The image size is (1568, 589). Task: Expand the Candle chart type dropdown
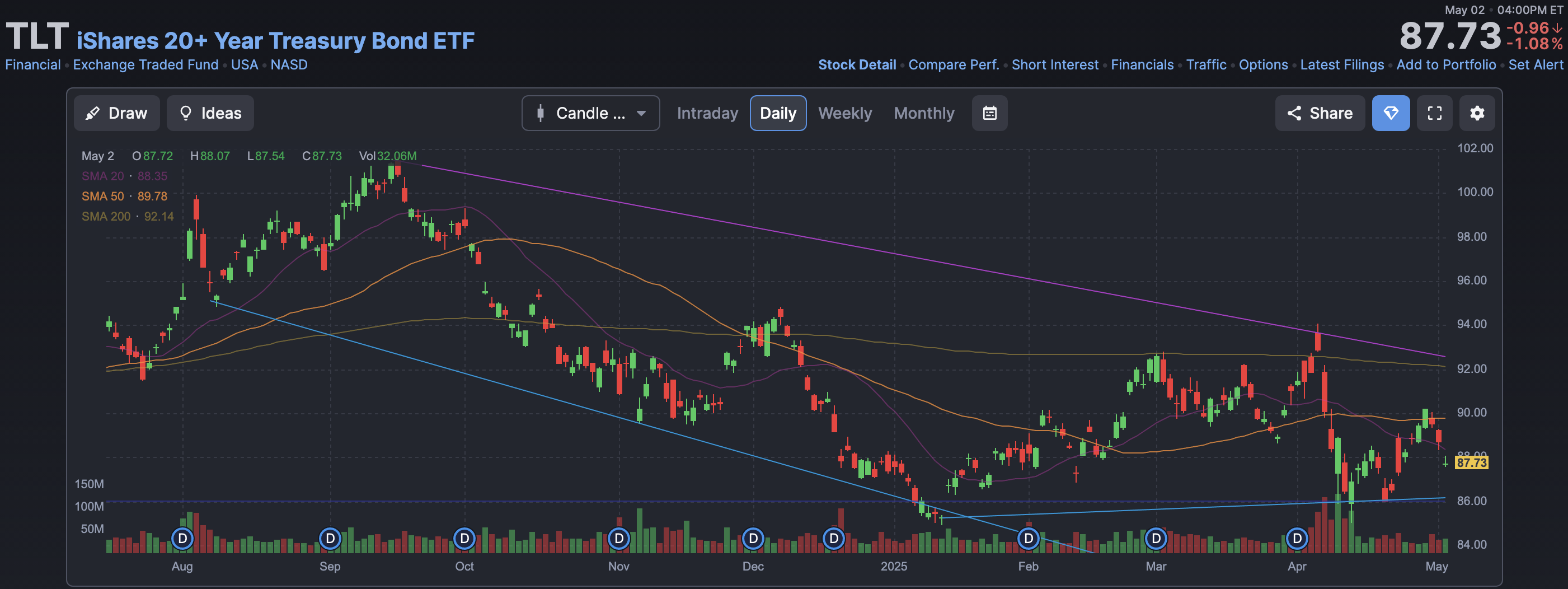pyautogui.click(x=590, y=113)
